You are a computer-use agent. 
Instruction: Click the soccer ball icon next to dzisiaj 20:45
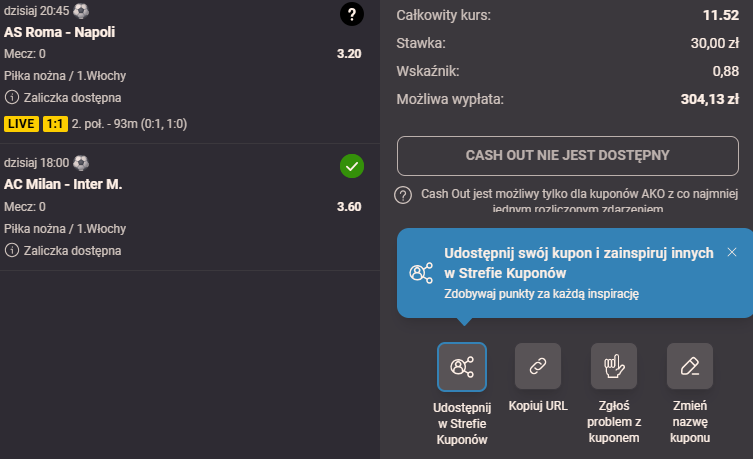click(x=81, y=10)
